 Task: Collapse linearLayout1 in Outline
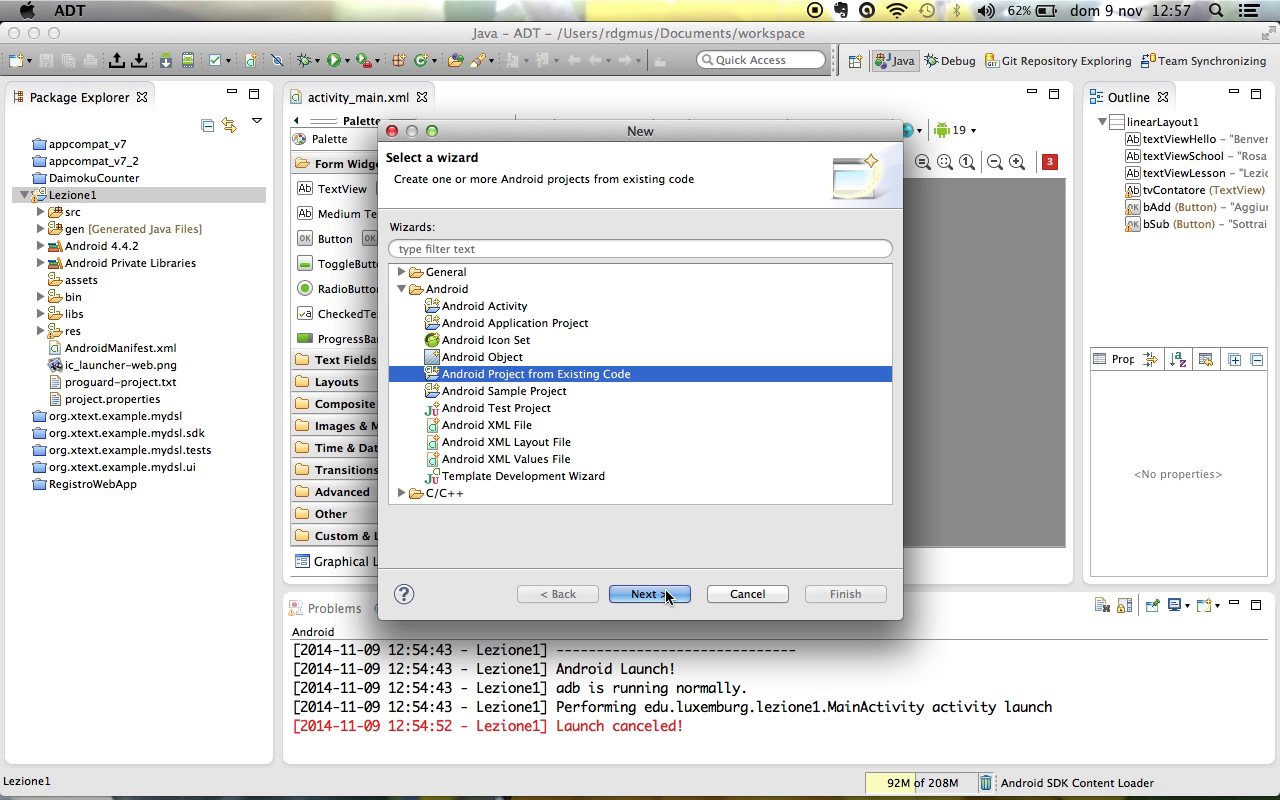tap(1102, 122)
